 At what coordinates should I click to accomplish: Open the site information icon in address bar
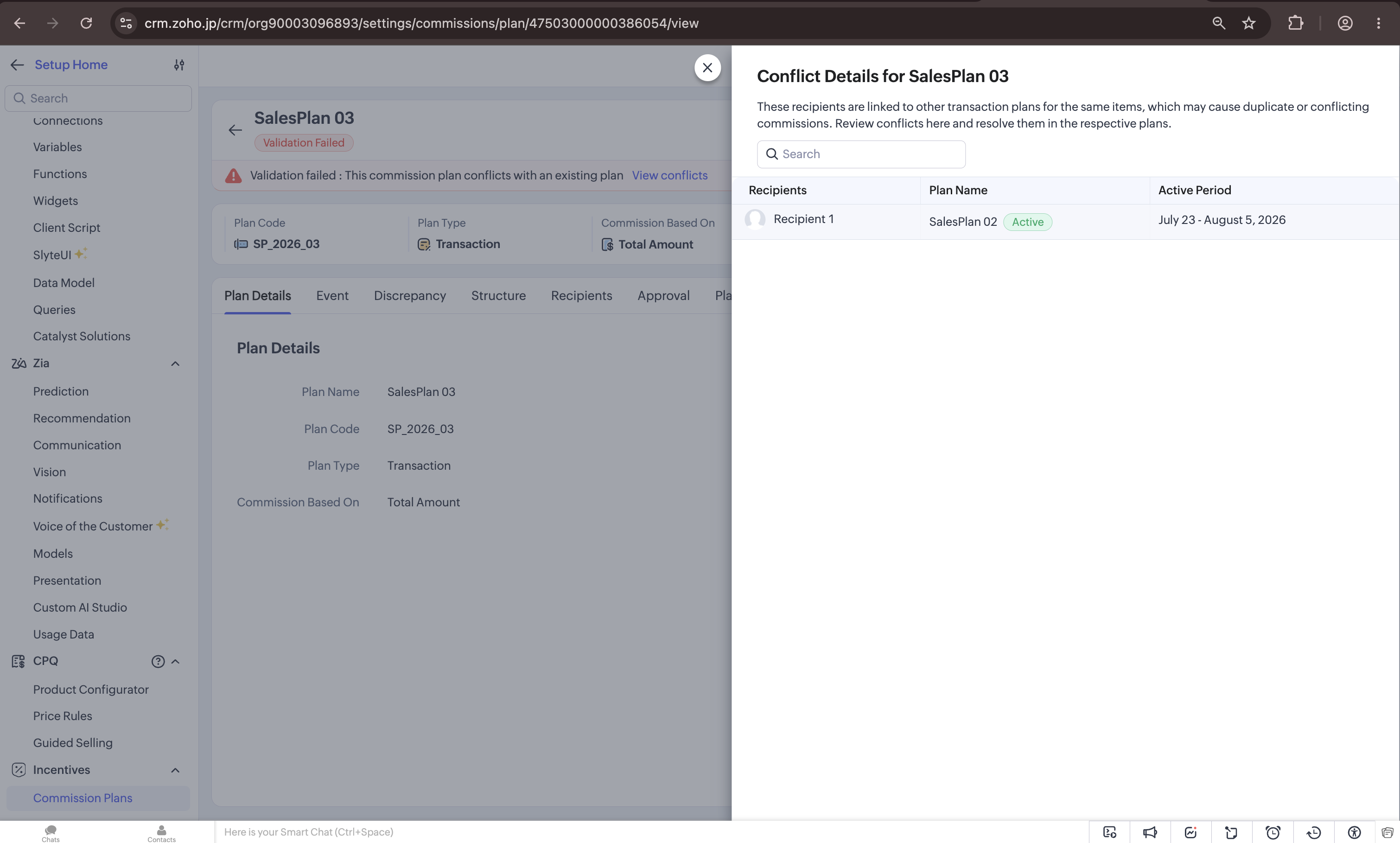pyautogui.click(x=126, y=23)
